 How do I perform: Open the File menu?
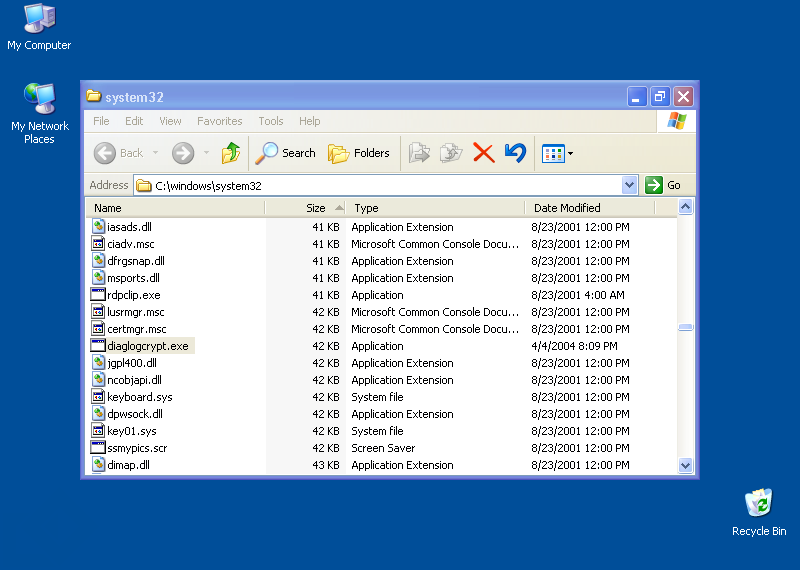pyautogui.click(x=101, y=121)
